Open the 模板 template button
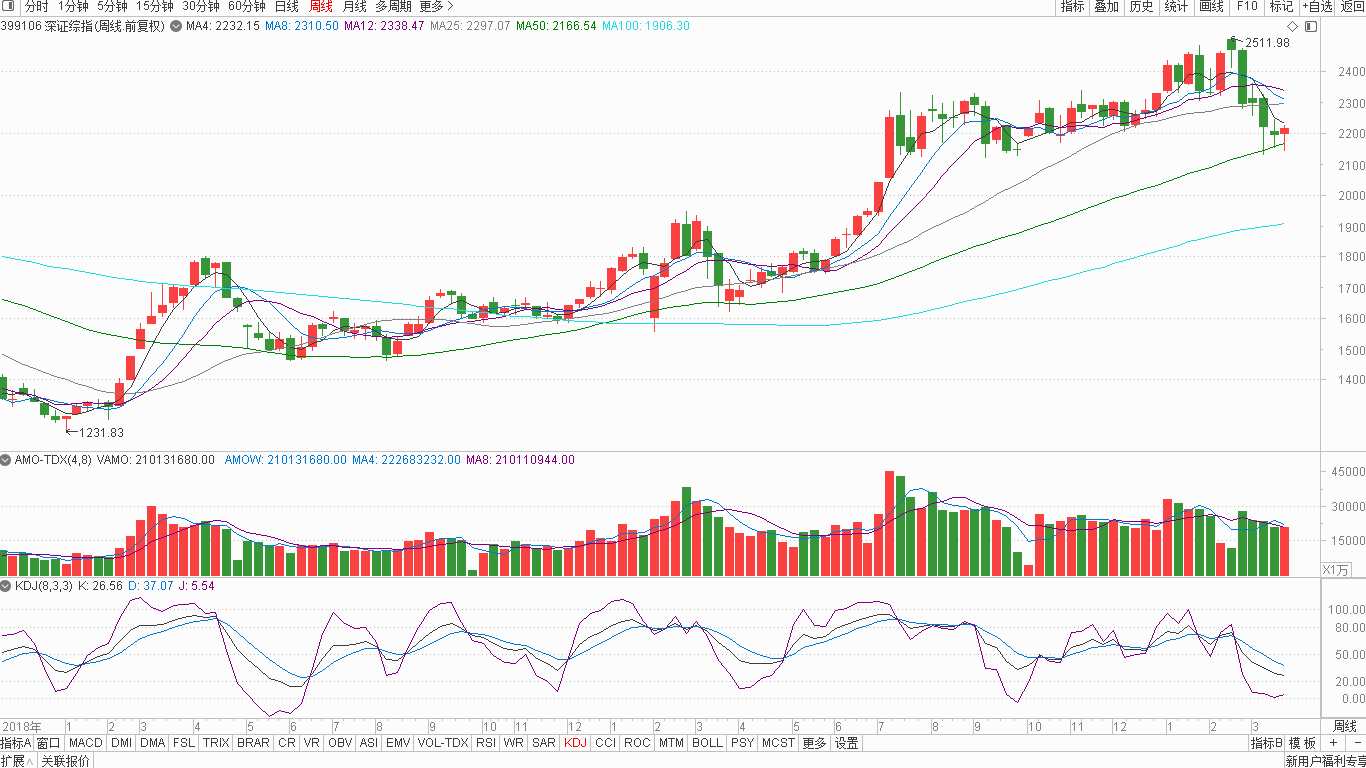The height and width of the screenshot is (768, 1366). click(1302, 743)
